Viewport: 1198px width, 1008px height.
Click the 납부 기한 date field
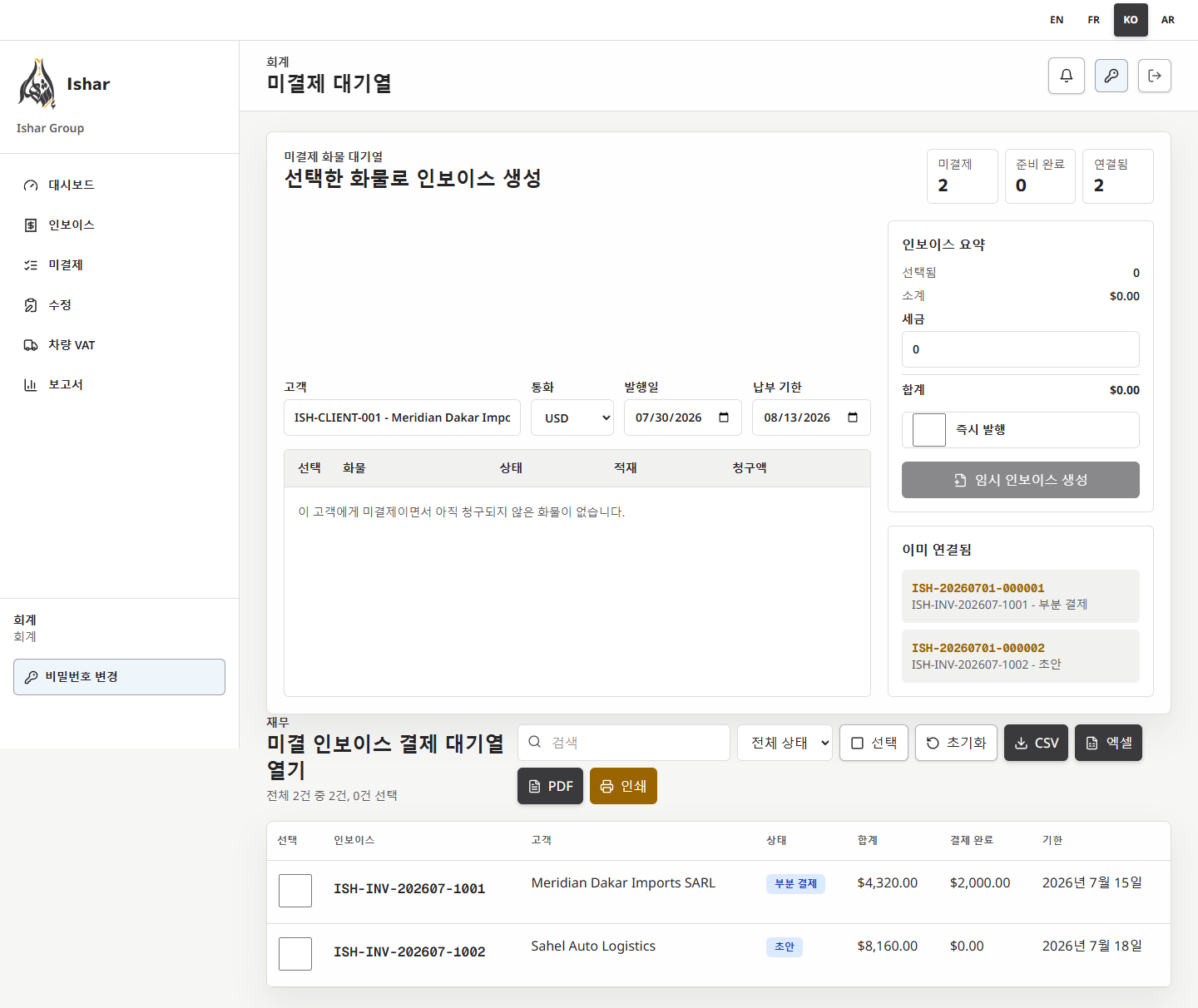pos(811,418)
